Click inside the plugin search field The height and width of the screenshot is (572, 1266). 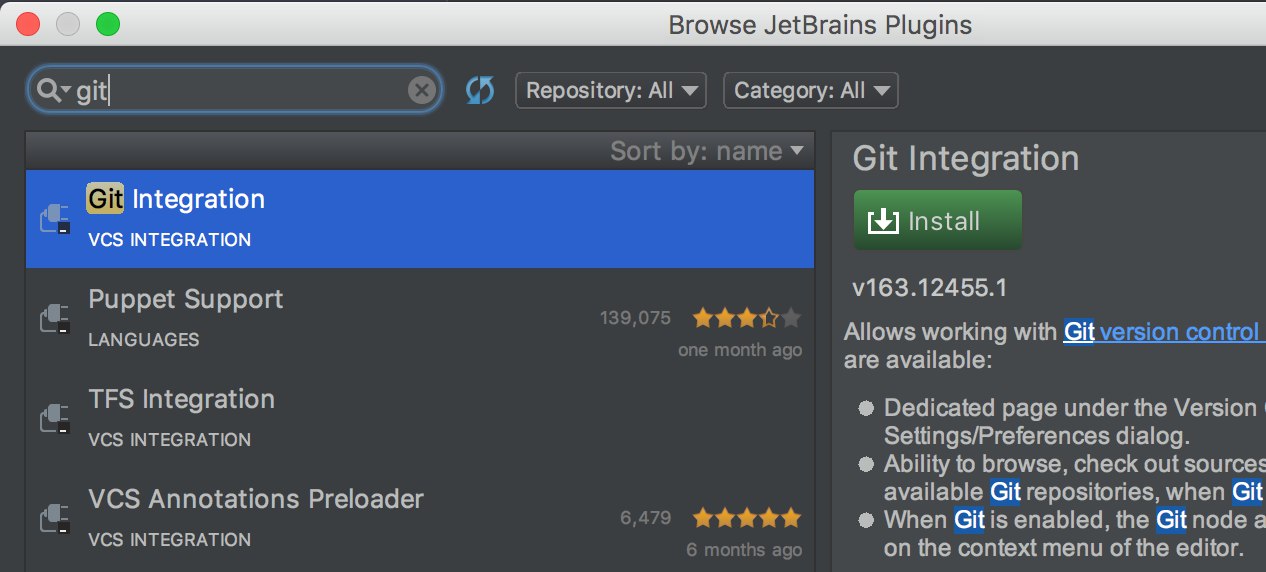[250, 91]
